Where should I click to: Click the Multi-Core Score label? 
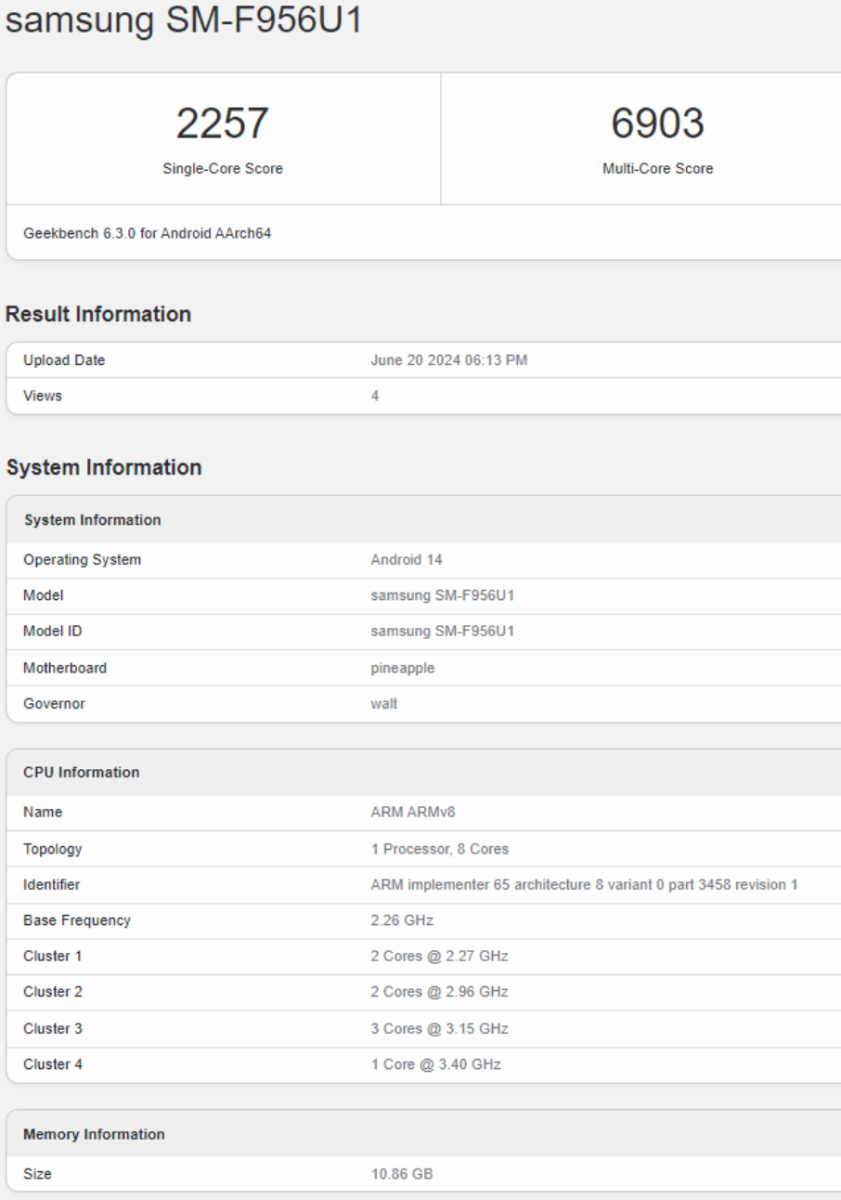(x=657, y=169)
